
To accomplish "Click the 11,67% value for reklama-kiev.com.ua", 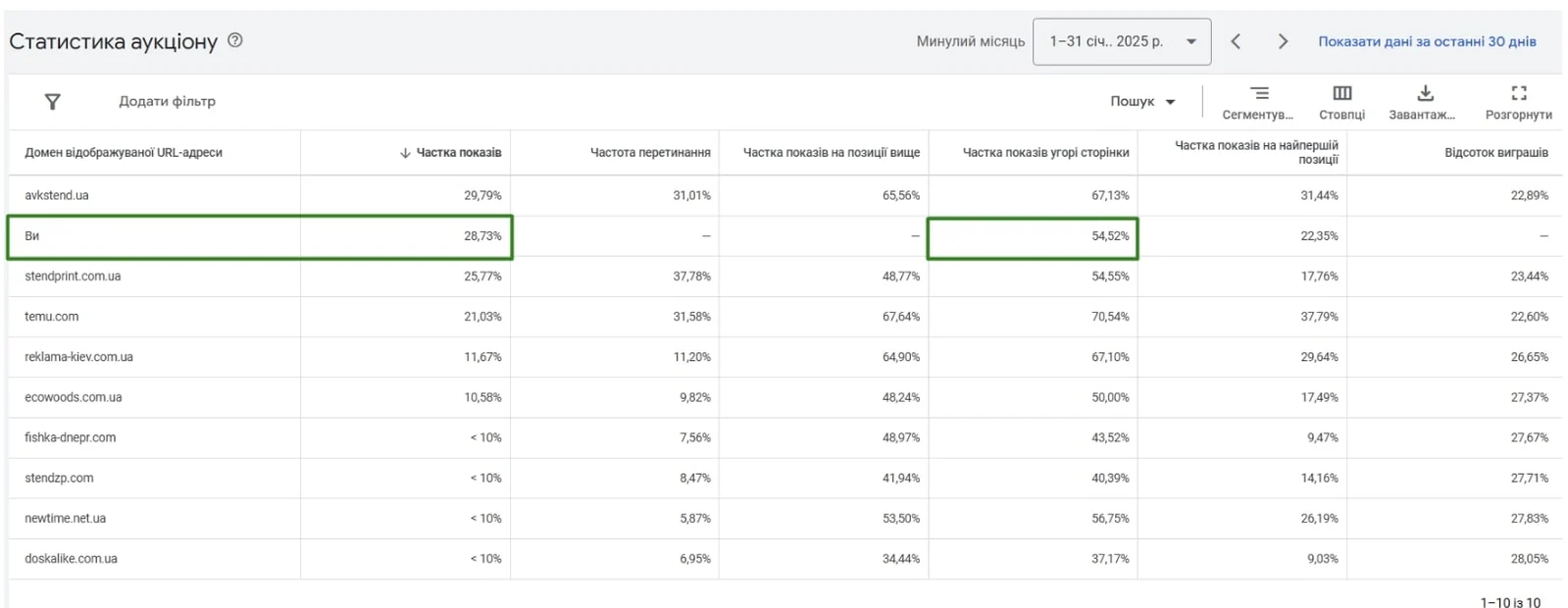I will tap(482, 356).
